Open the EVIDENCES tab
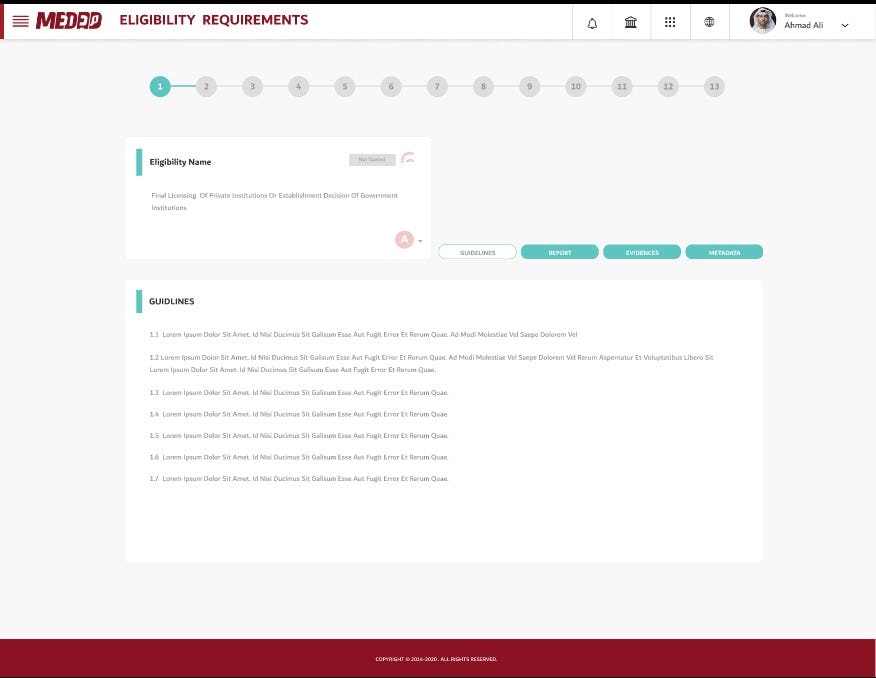The image size is (876, 678). (x=641, y=252)
